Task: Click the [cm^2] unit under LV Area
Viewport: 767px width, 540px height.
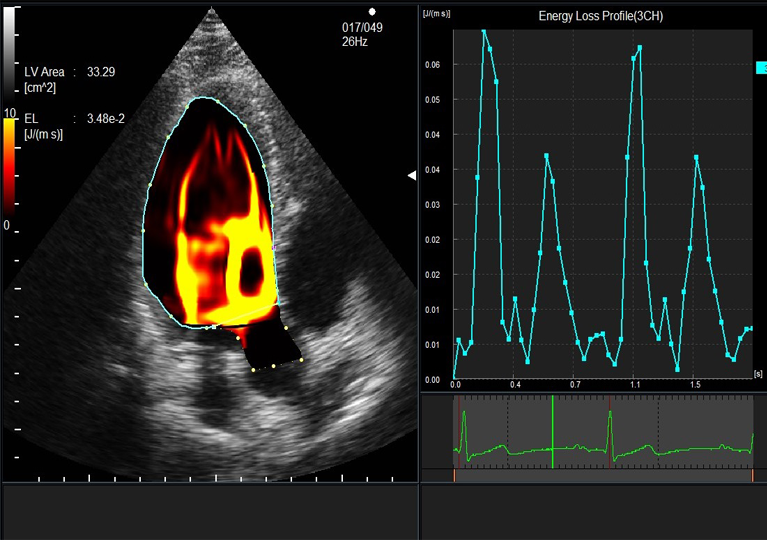Action: coord(40,88)
